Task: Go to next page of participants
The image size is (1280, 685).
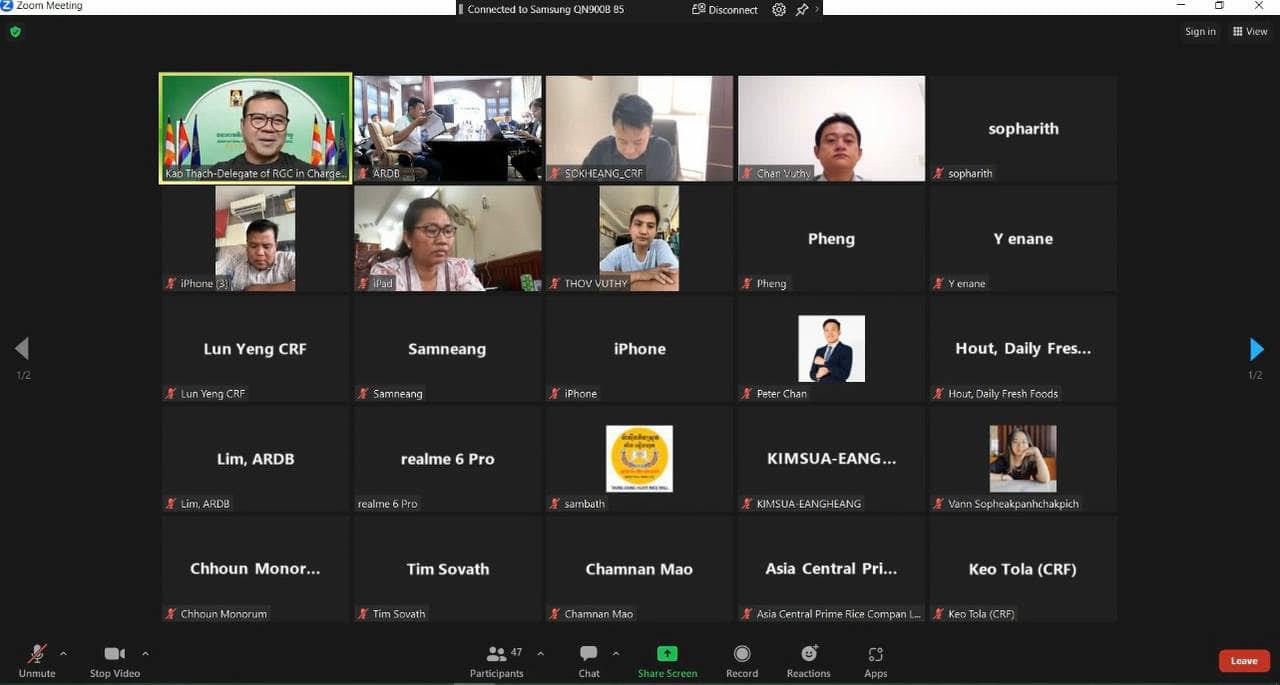Action: tap(1256, 349)
